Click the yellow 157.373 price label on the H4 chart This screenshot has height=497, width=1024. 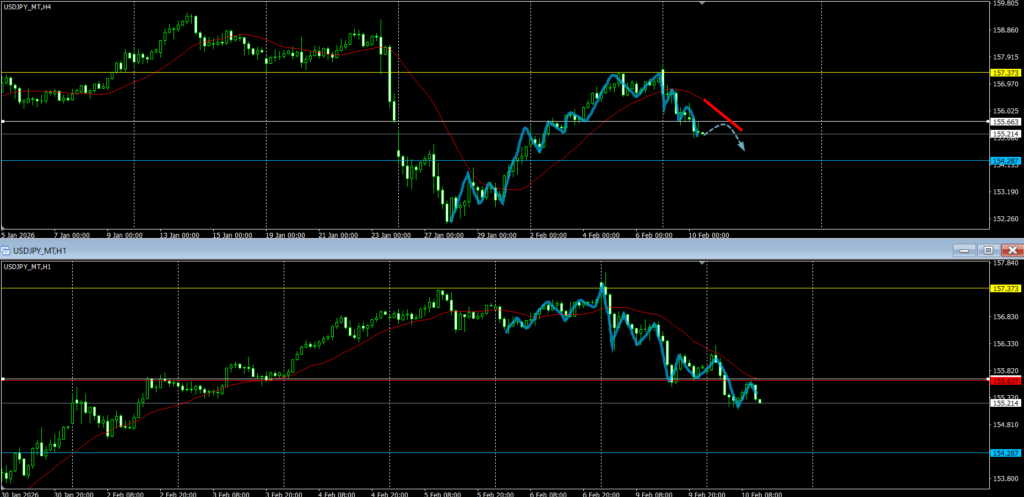pos(1004,73)
